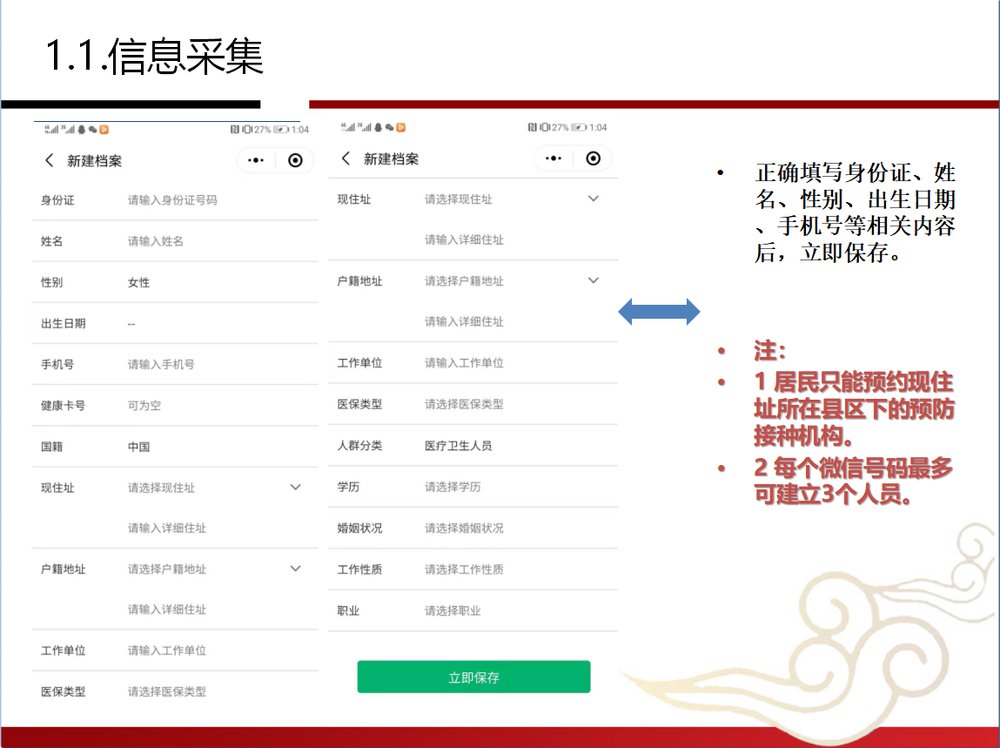The width and height of the screenshot is (1000, 748).
Task: Expand 现住址 dropdown on left phone screen
Action: 295,487
